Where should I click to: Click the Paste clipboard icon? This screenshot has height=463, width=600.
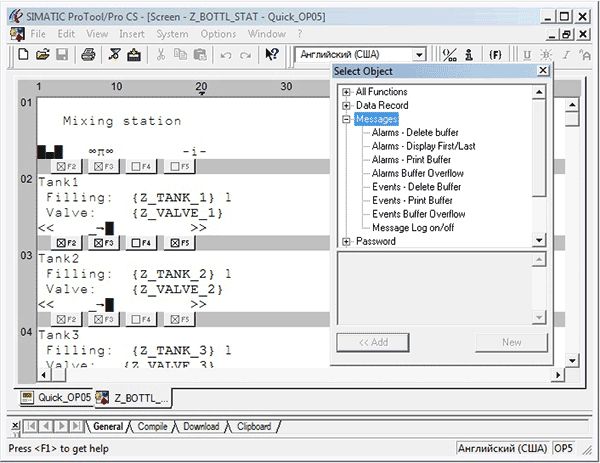pyautogui.click(x=200, y=55)
